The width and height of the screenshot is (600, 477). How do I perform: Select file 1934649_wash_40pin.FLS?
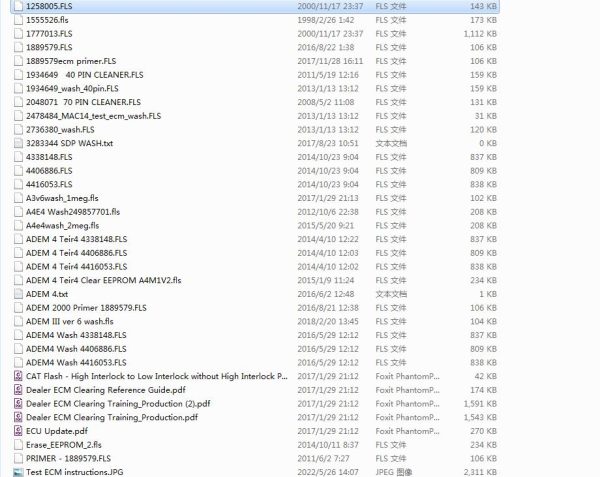pyautogui.click(x=72, y=88)
